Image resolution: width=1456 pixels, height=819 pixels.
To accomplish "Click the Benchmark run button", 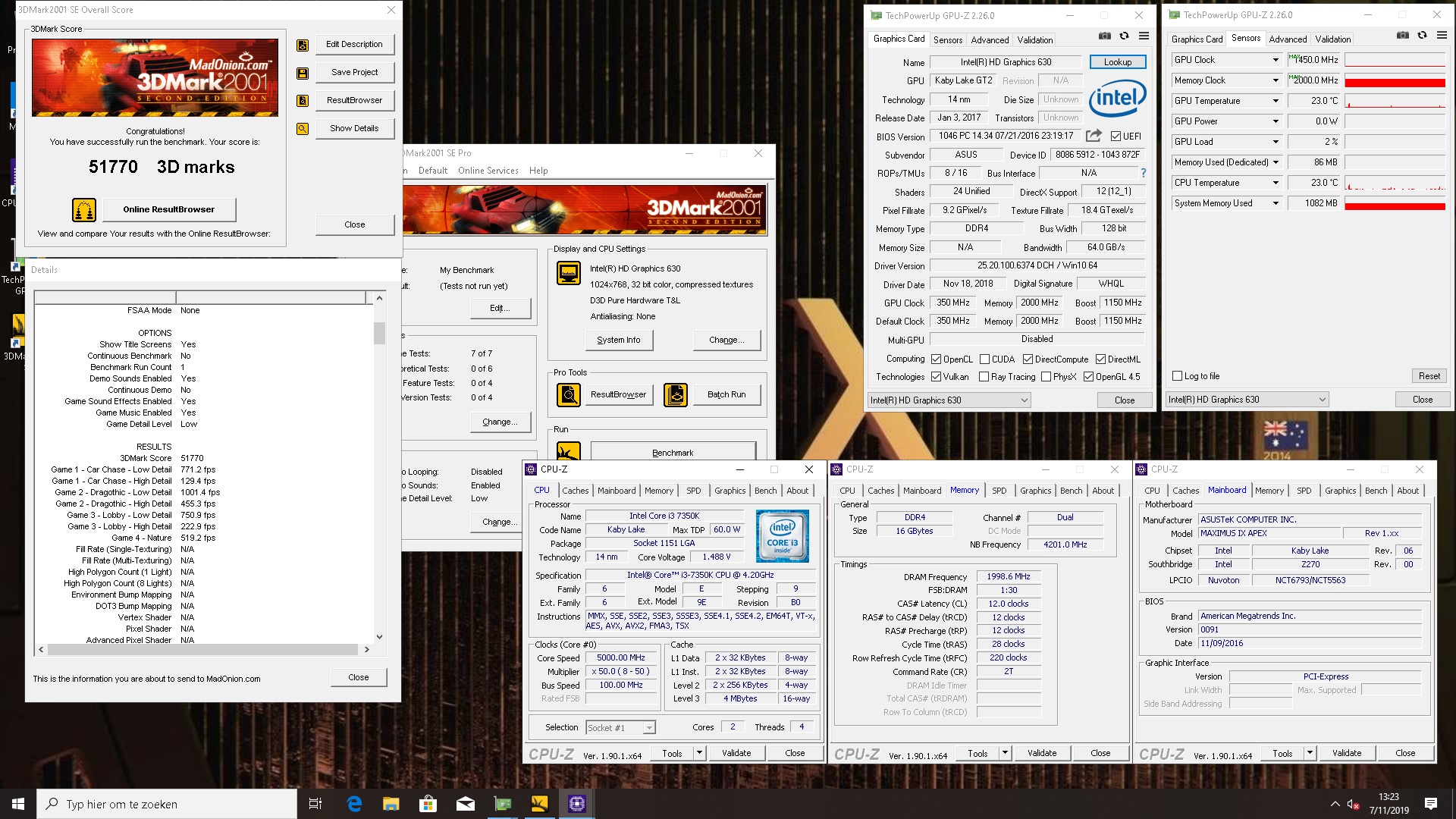I will pyautogui.click(x=673, y=453).
